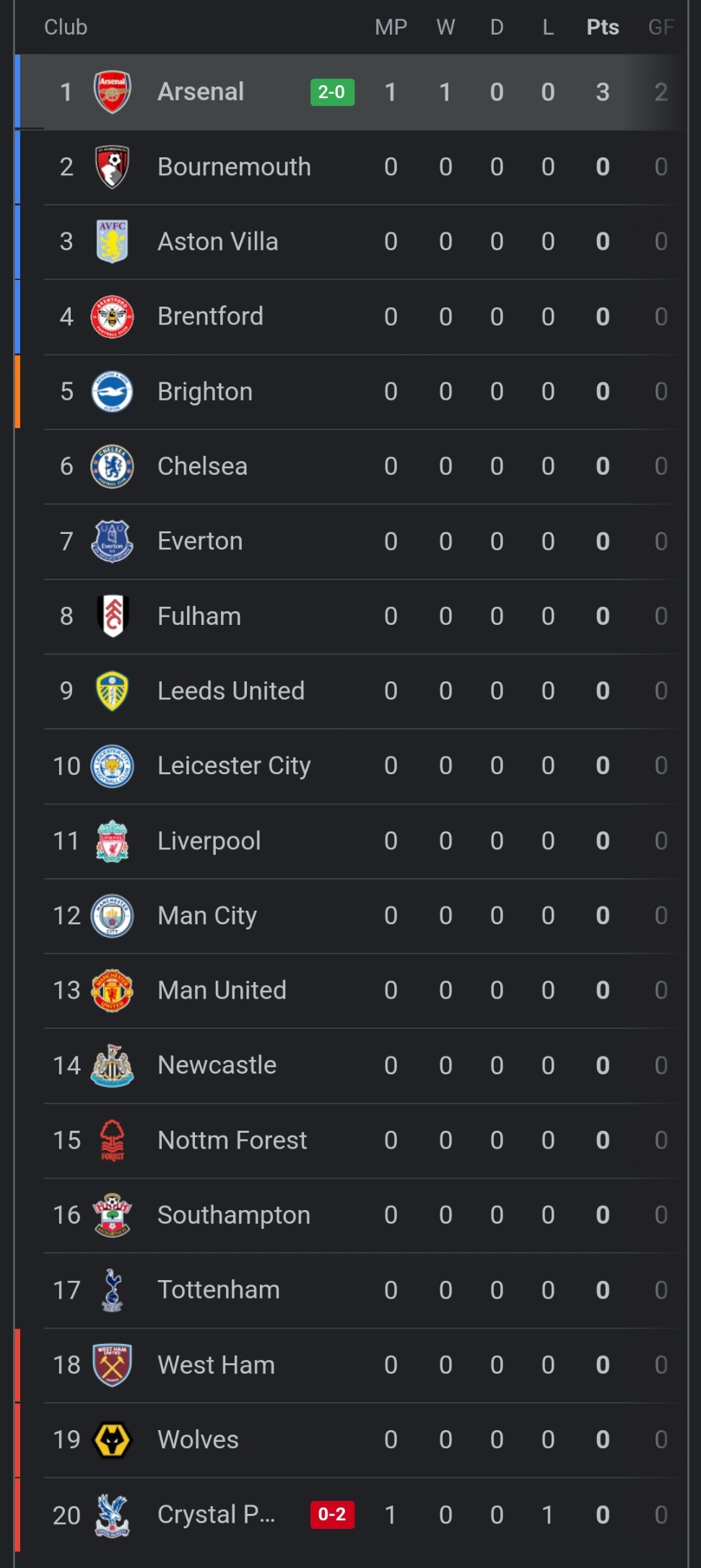Screen dimensions: 701x1568
Task: Click the Arsenal club crest
Action: point(112,92)
